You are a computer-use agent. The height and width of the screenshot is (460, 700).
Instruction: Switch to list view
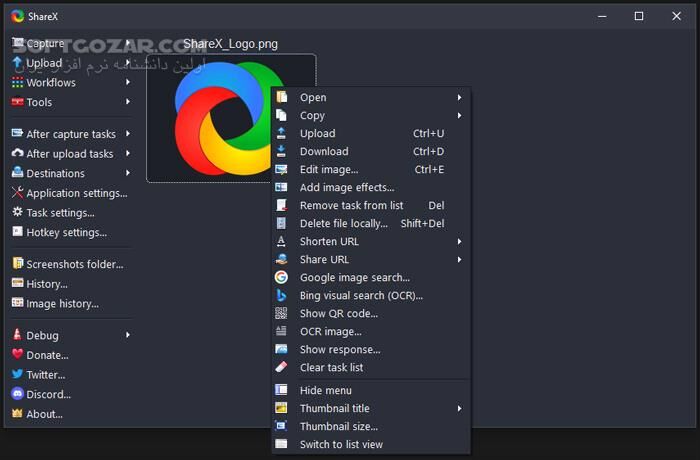341,444
